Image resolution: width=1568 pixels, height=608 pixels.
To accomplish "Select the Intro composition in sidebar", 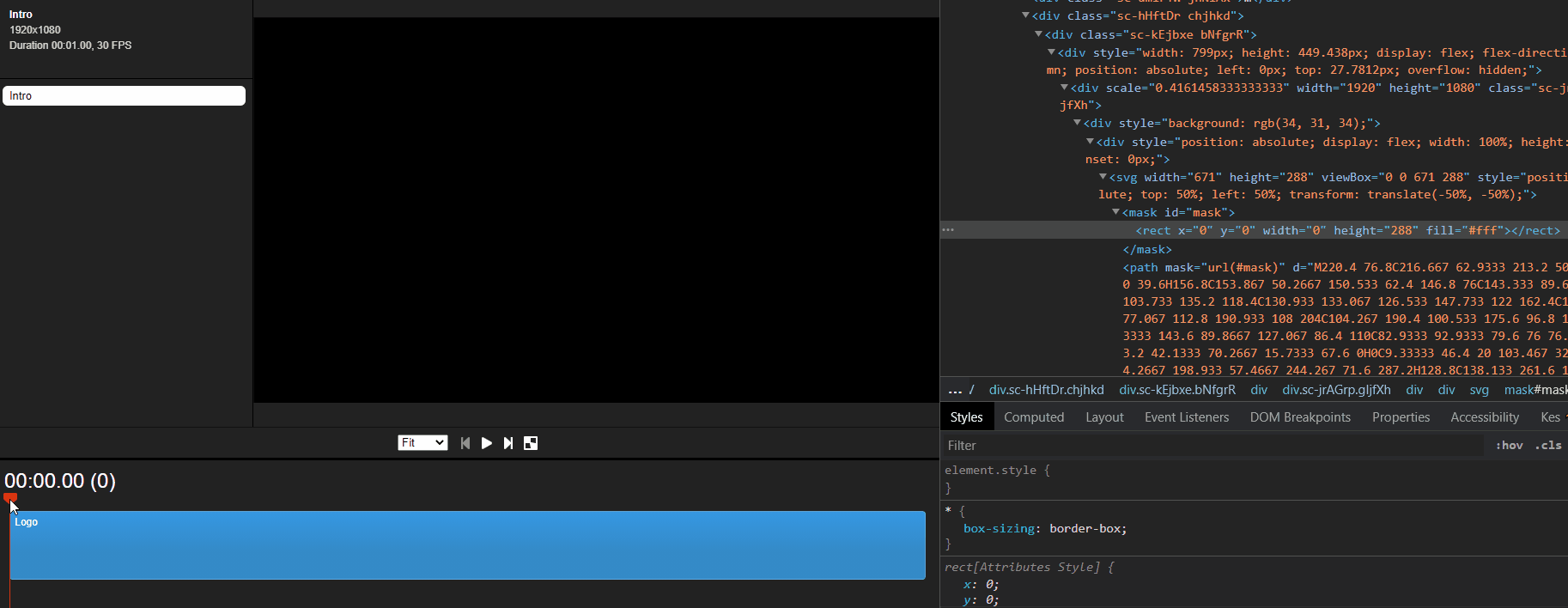I will click(124, 96).
